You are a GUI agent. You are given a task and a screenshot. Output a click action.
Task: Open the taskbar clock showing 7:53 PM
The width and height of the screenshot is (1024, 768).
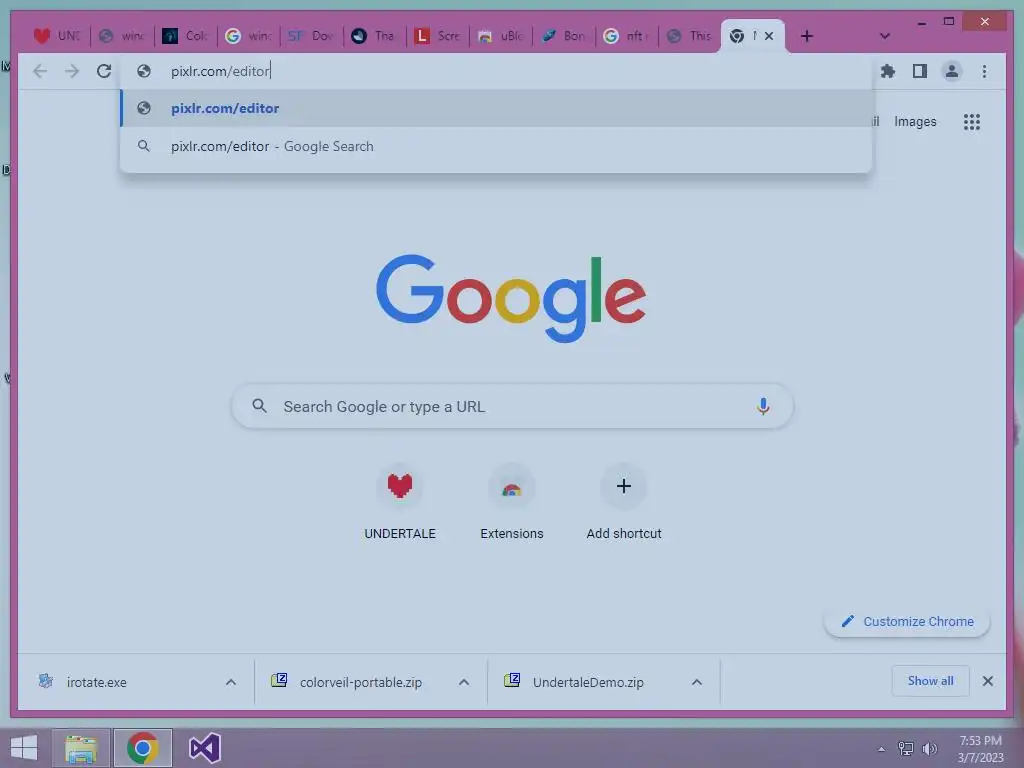(x=980, y=749)
